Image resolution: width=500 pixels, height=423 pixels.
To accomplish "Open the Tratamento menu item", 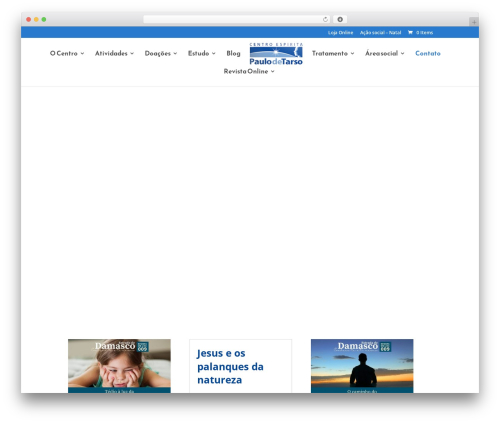I will (330, 53).
